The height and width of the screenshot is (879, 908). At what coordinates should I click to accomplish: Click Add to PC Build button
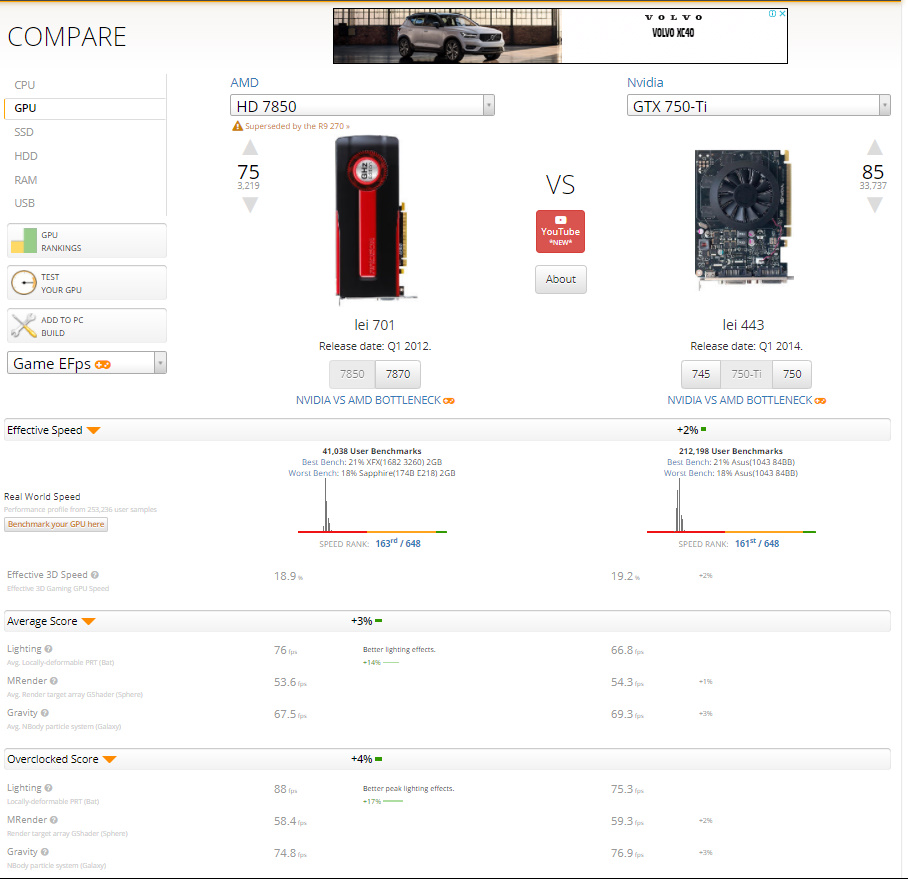click(87, 326)
